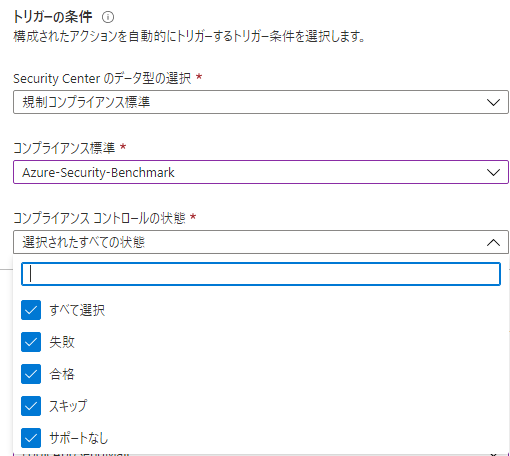Click the トリガーの条件 heading text

click(x=53, y=17)
